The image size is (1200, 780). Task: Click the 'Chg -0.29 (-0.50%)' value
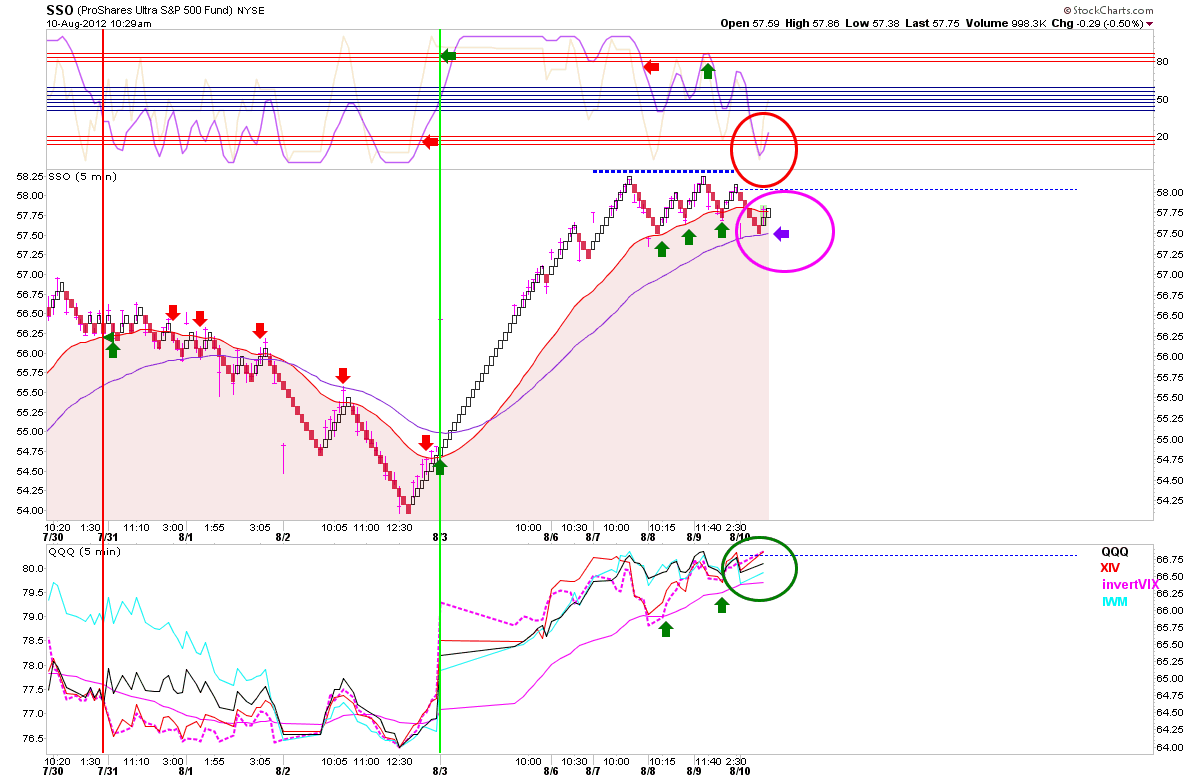click(1097, 23)
